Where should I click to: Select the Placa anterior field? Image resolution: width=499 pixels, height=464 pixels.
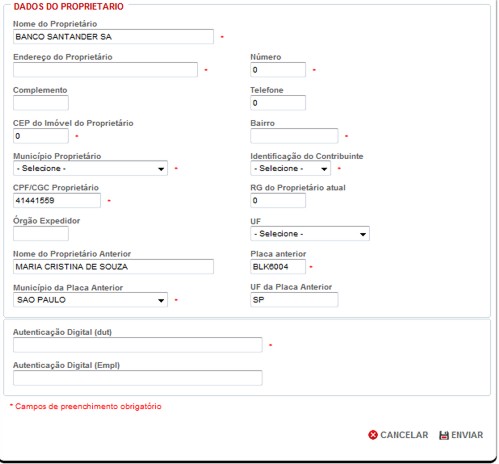coord(278,267)
